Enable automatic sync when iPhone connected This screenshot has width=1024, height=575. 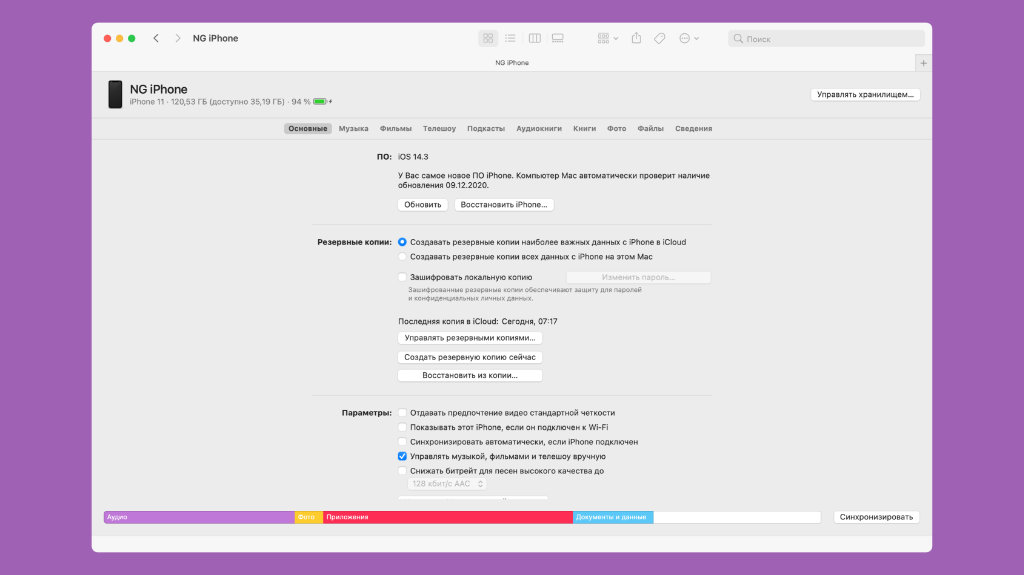pos(402,442)
